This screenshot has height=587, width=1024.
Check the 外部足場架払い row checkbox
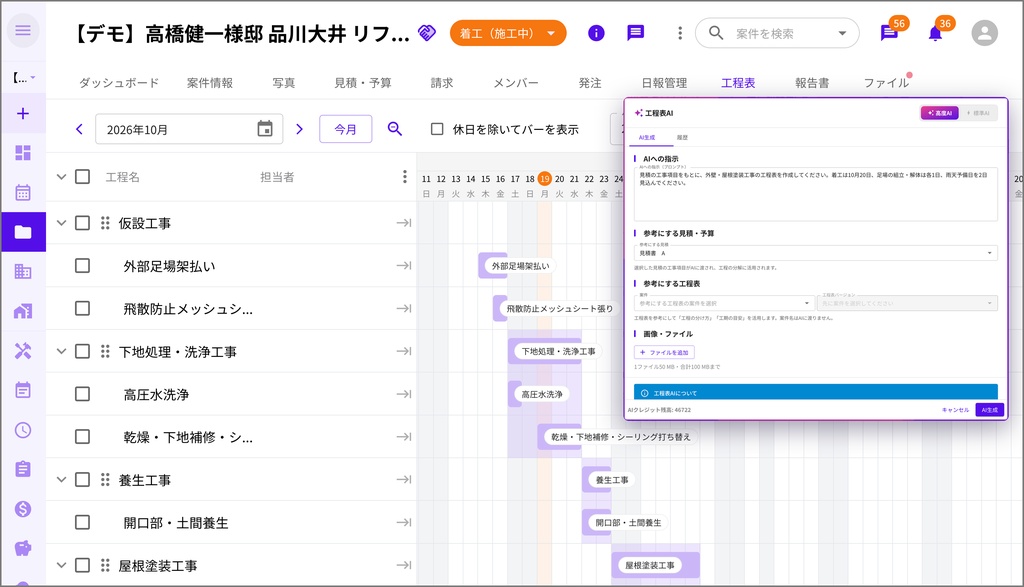coord(82,266)
